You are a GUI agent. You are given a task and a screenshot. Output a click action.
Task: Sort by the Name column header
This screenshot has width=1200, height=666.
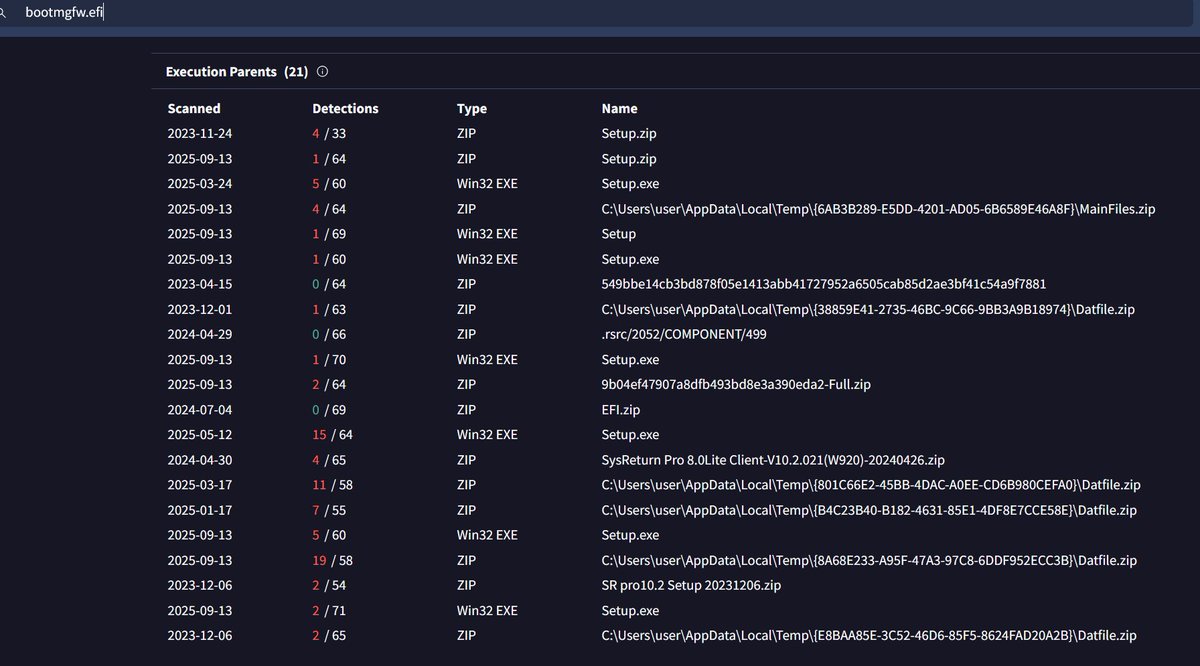(618, 108)
